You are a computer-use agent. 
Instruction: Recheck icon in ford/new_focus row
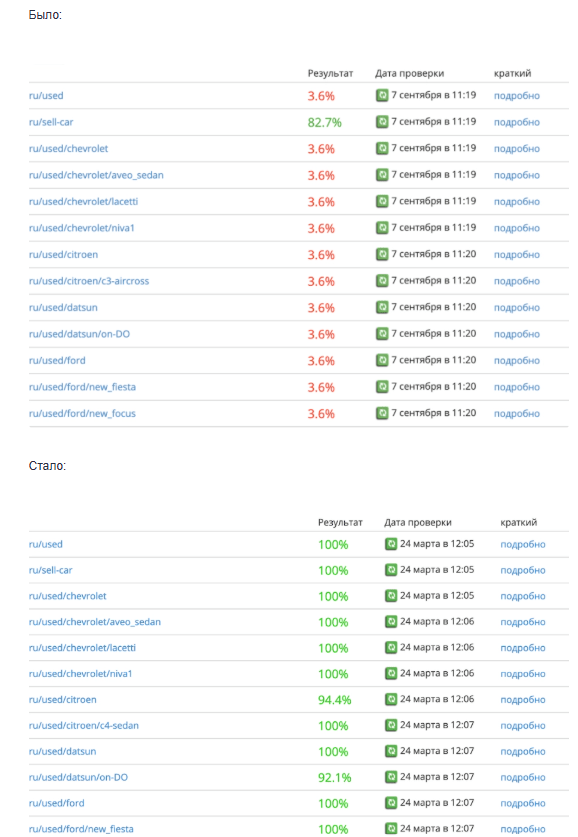pos(382,413)
